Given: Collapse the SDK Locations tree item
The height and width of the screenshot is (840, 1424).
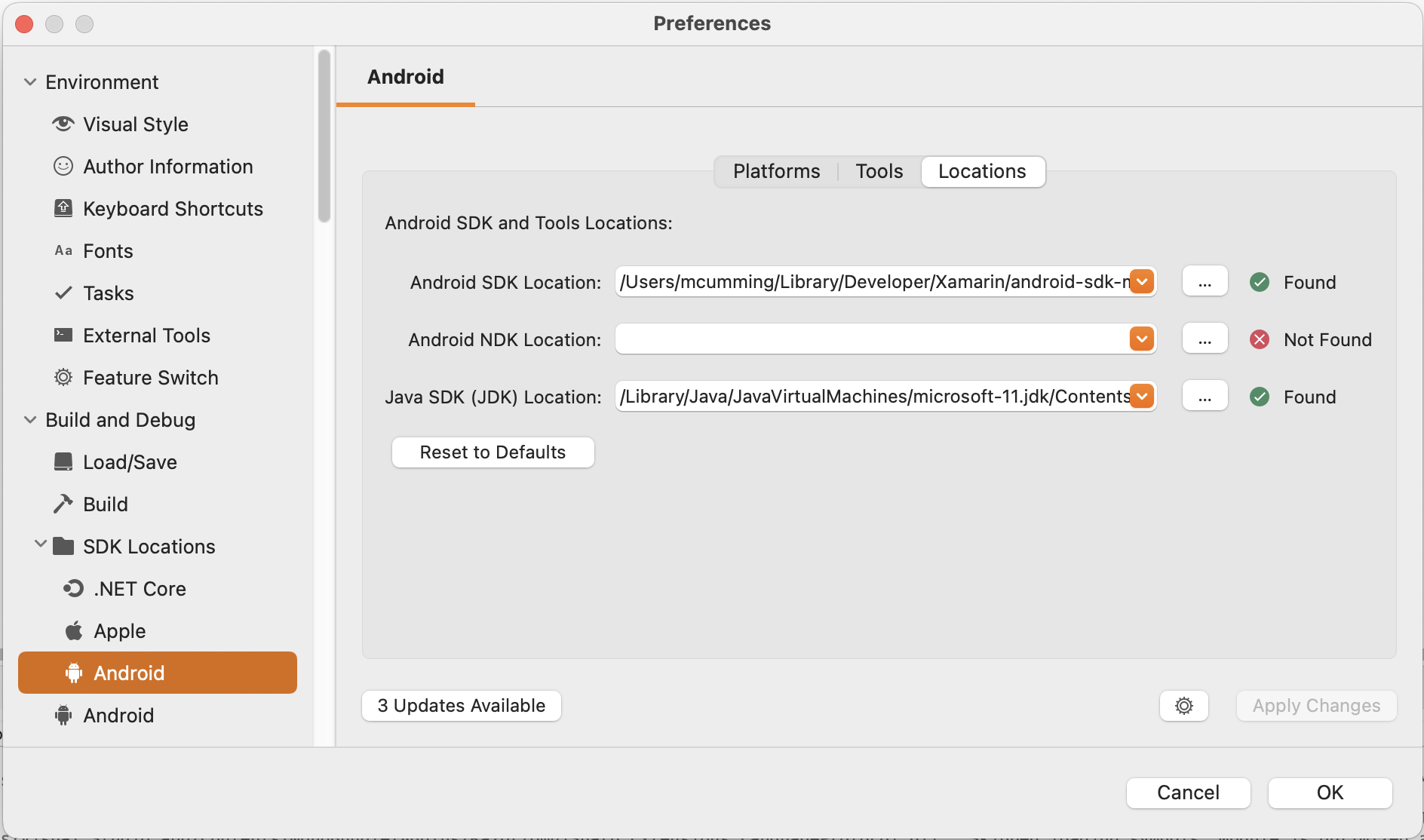Looking at the screenshot, I should pyautogui.click(x=41, y=546).
